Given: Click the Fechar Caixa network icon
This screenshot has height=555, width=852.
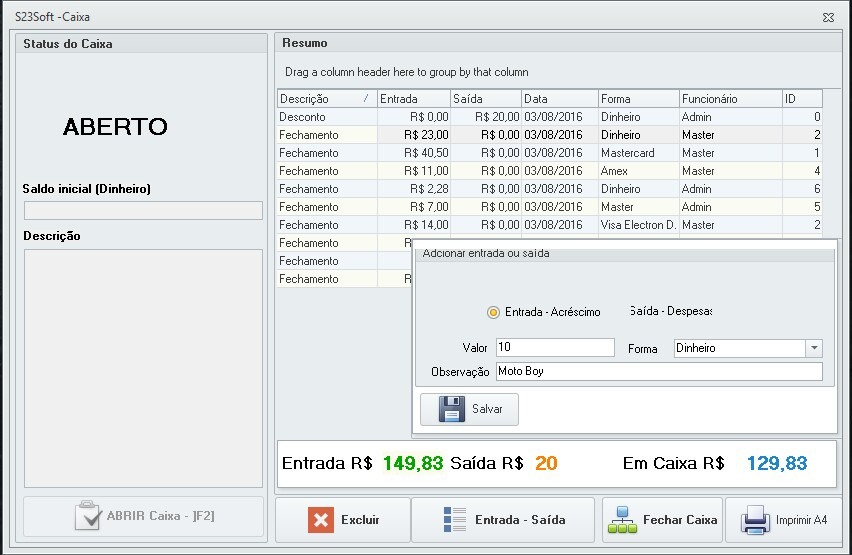Looking at the screenshot, I should [x=623, y=520].
